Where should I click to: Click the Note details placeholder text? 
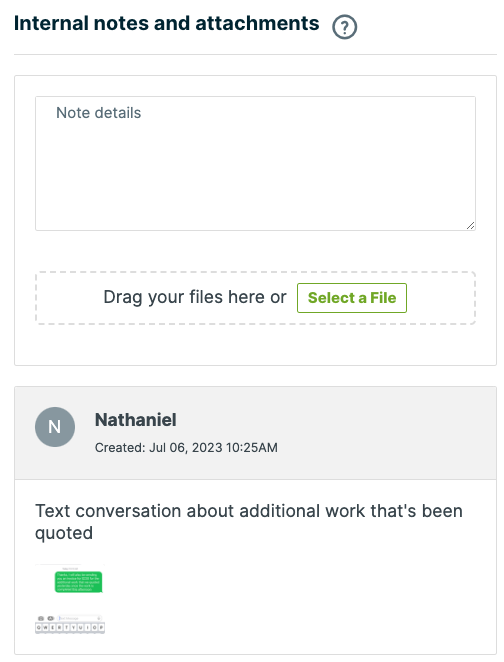tap(98, 113)
